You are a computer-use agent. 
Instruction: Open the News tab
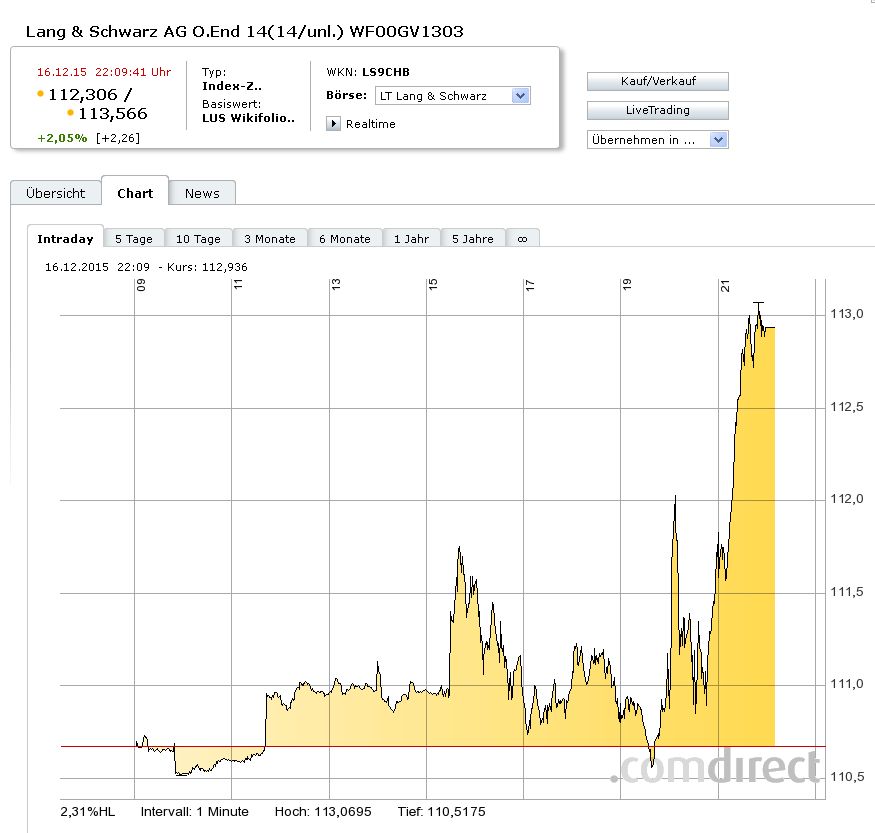(x=202, y=193)
